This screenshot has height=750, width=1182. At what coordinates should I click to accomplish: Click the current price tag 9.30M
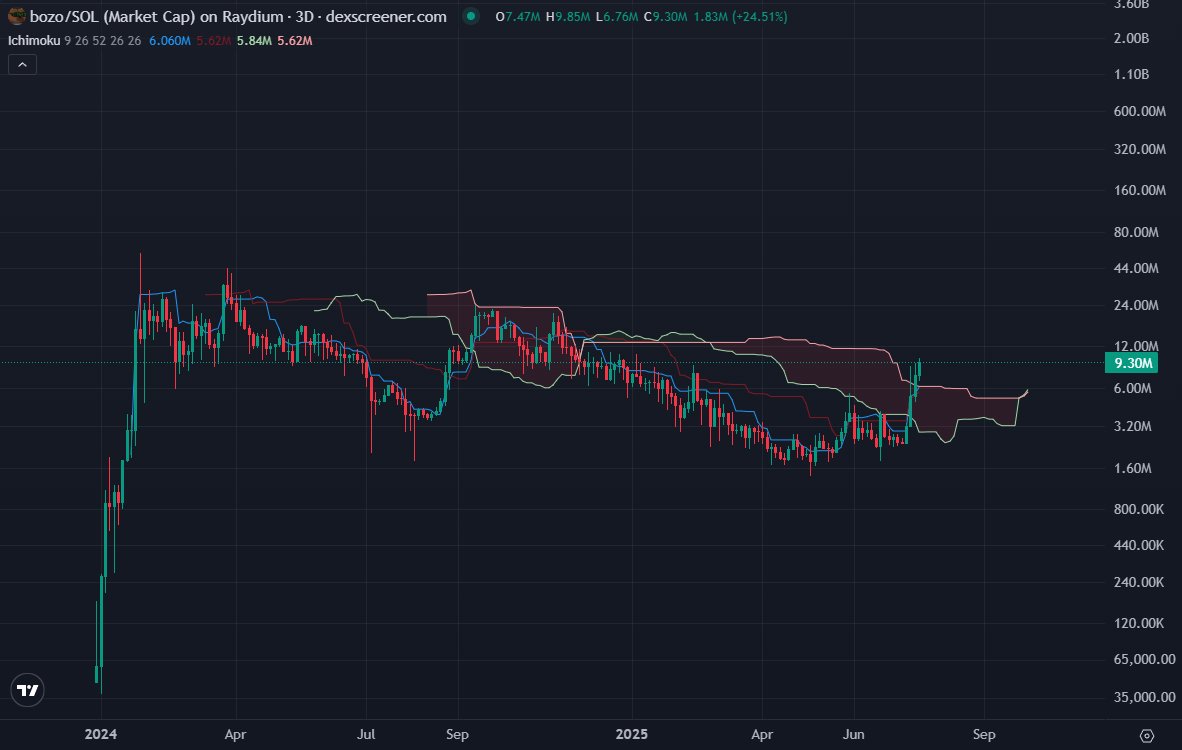pyautogui.click(x=1133, y=363)
